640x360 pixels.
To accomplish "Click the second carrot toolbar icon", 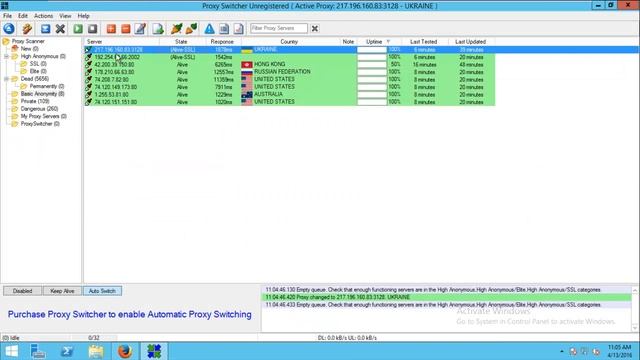I will click(x=191, y=29).
